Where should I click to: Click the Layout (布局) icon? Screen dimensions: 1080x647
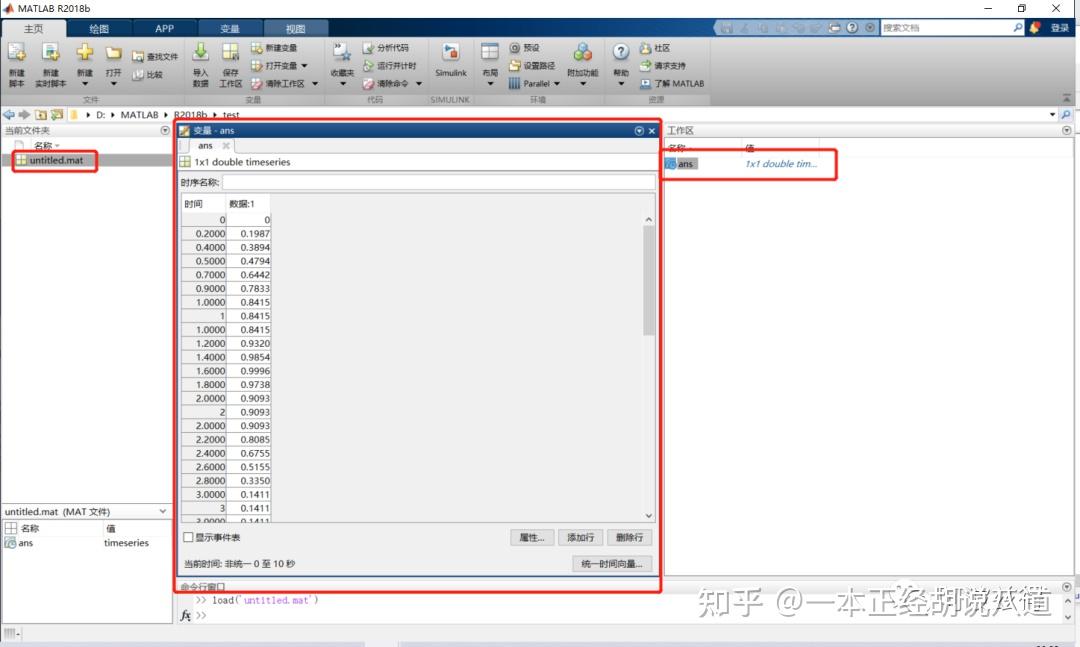490,52
